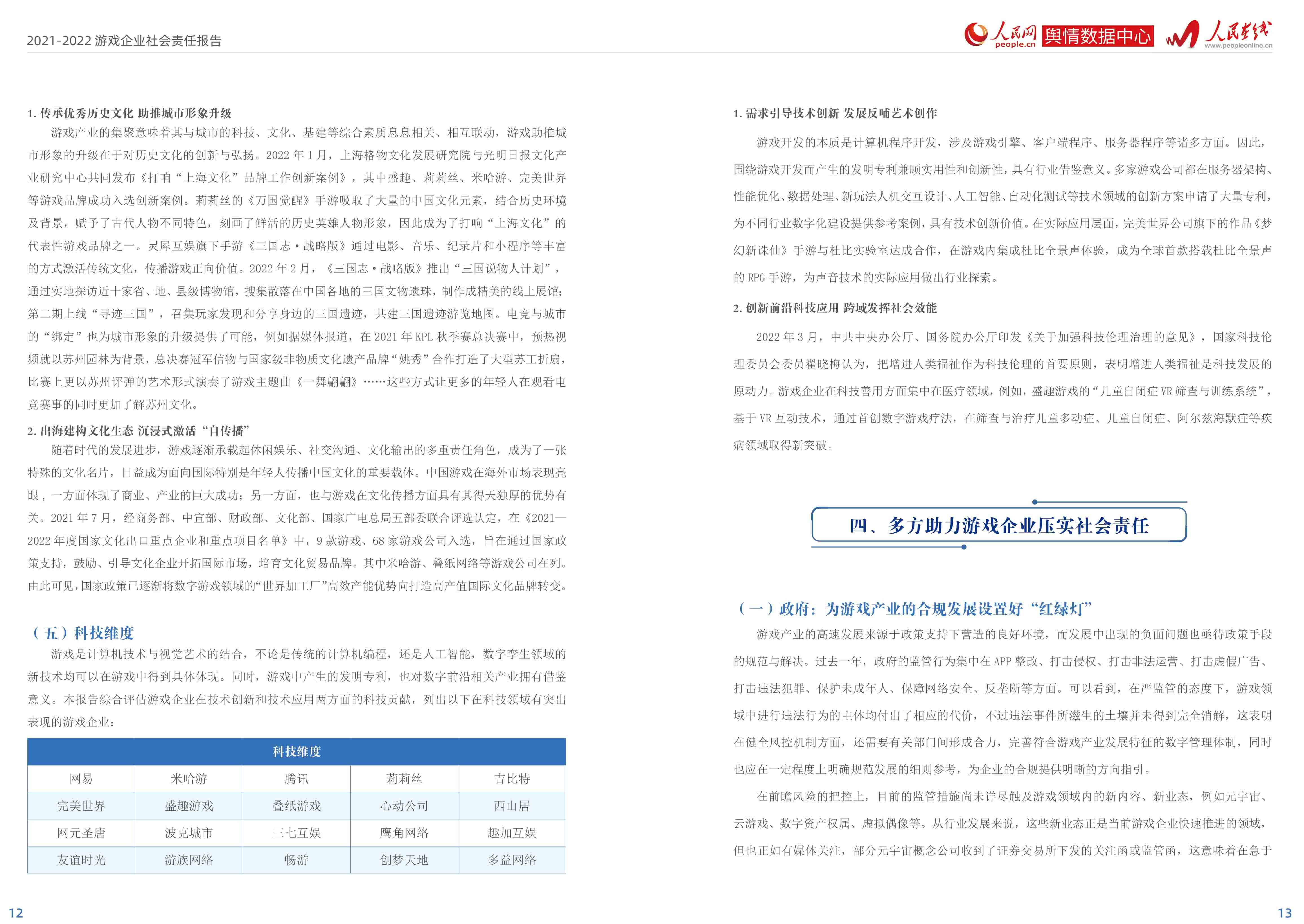Select table cell 心动公司
The image size is (1304, 924).
click(405, 806)
